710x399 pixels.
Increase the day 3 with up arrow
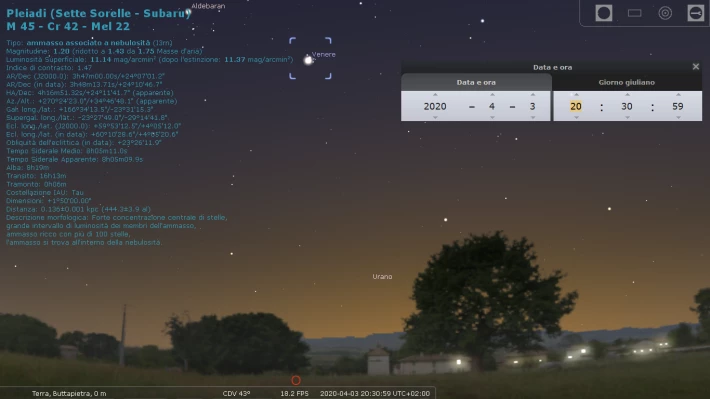(x=532, y=95)
